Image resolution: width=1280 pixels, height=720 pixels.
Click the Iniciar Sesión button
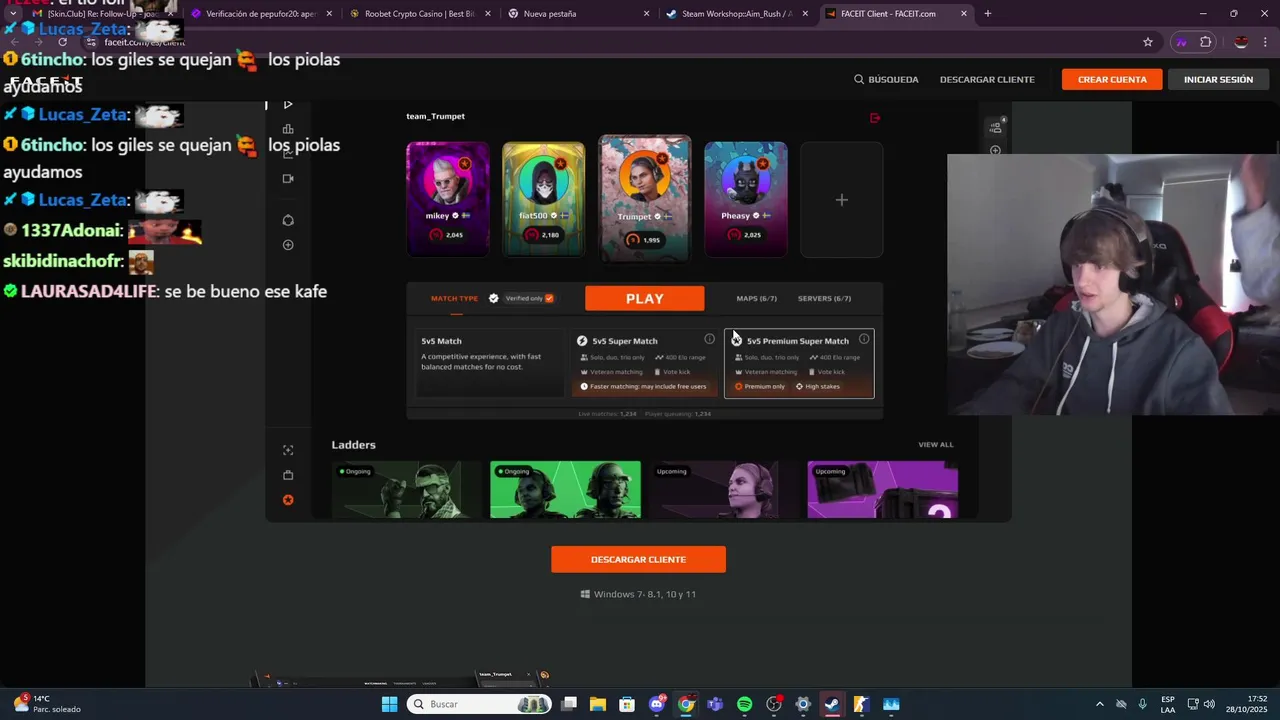(x=1218, y=79)
